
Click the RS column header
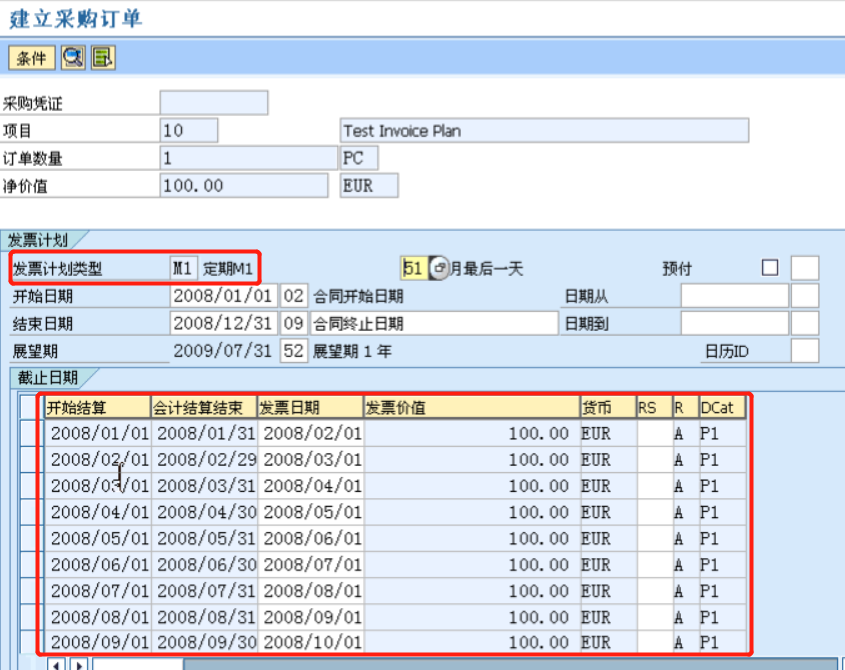tap(655, 407)
